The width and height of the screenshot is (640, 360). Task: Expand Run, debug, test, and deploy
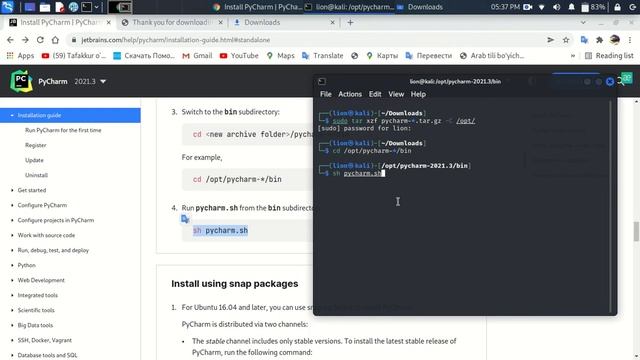pos(12,250)
